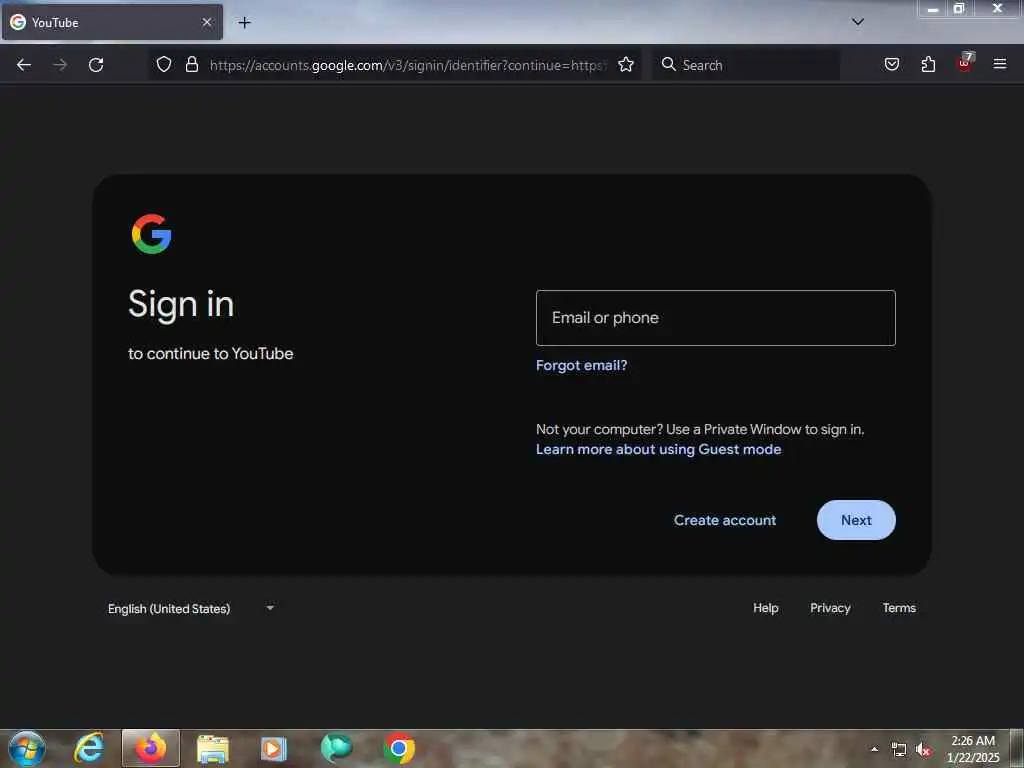This screenshot has height=768, width=1024.
Task: Open the Privacy footer link
Action: coord(830,608)
